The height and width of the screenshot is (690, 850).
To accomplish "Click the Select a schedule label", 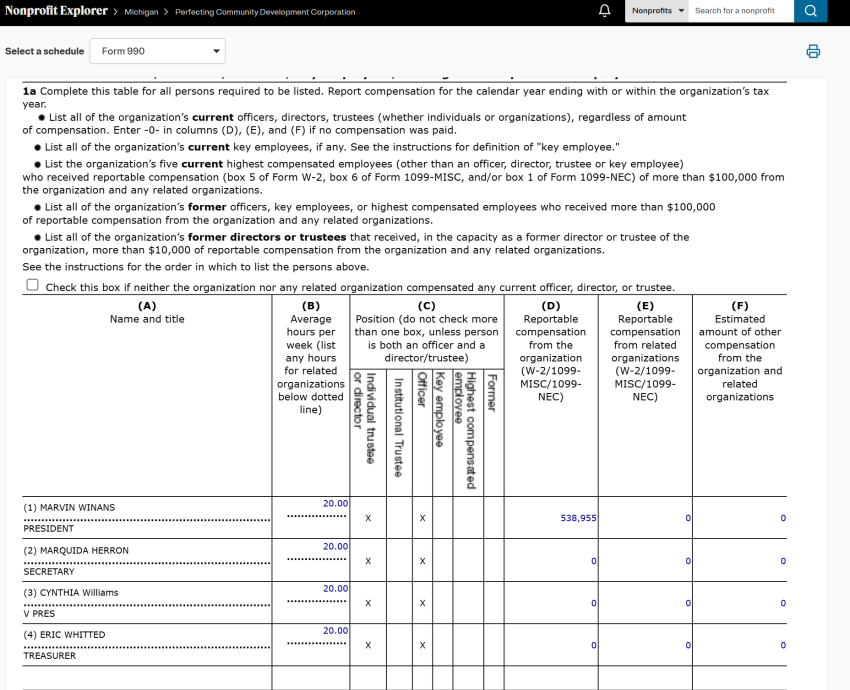I will 44,51.
